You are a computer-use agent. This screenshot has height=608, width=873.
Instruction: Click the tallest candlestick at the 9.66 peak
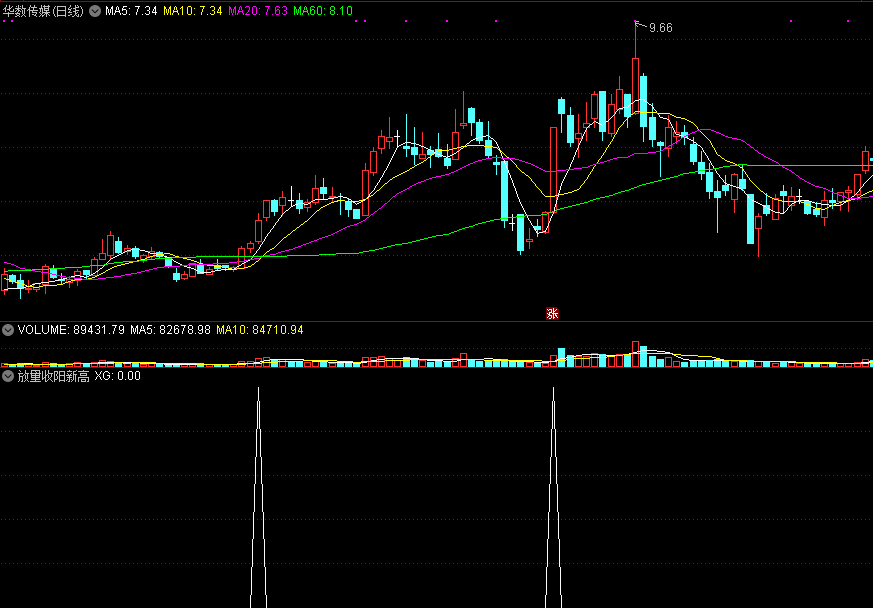[x=635, y=84]
